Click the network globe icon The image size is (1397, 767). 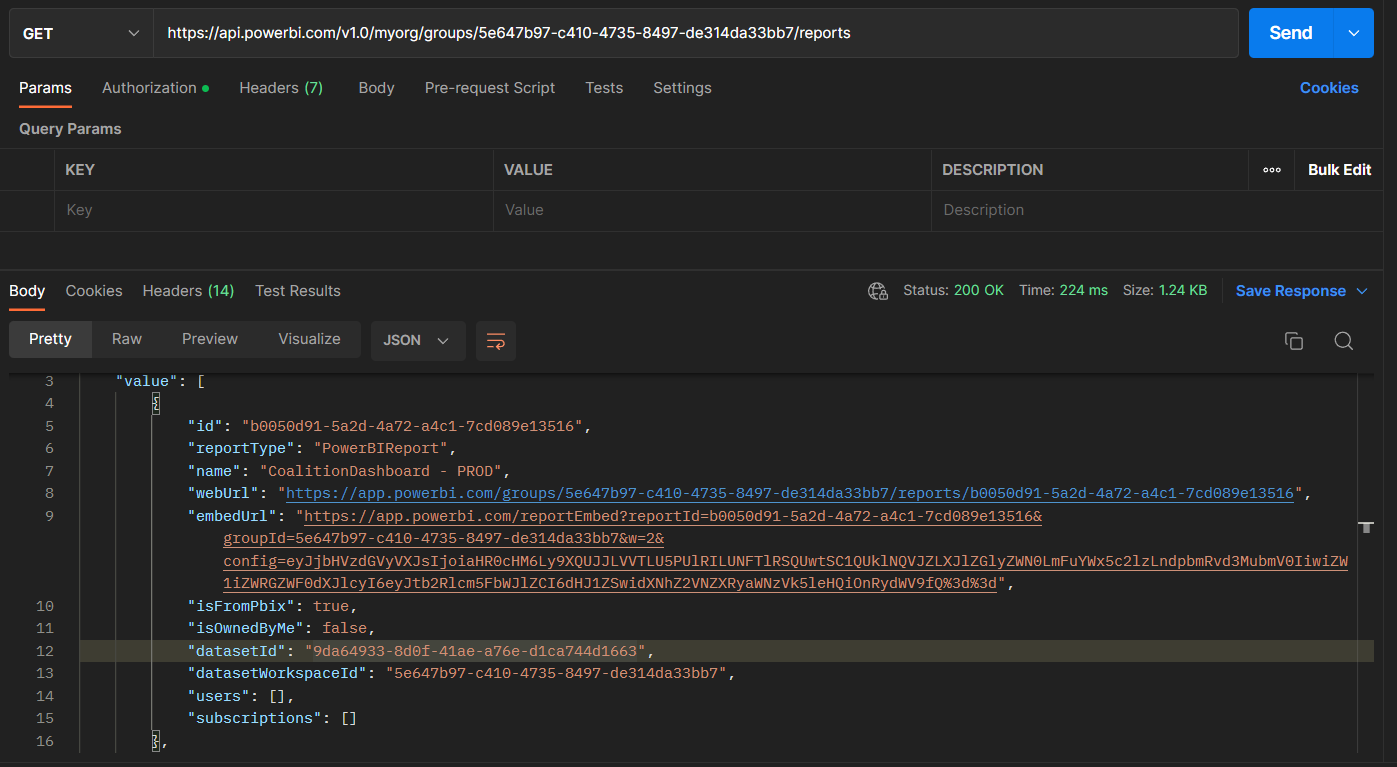[x=878, y=291]
